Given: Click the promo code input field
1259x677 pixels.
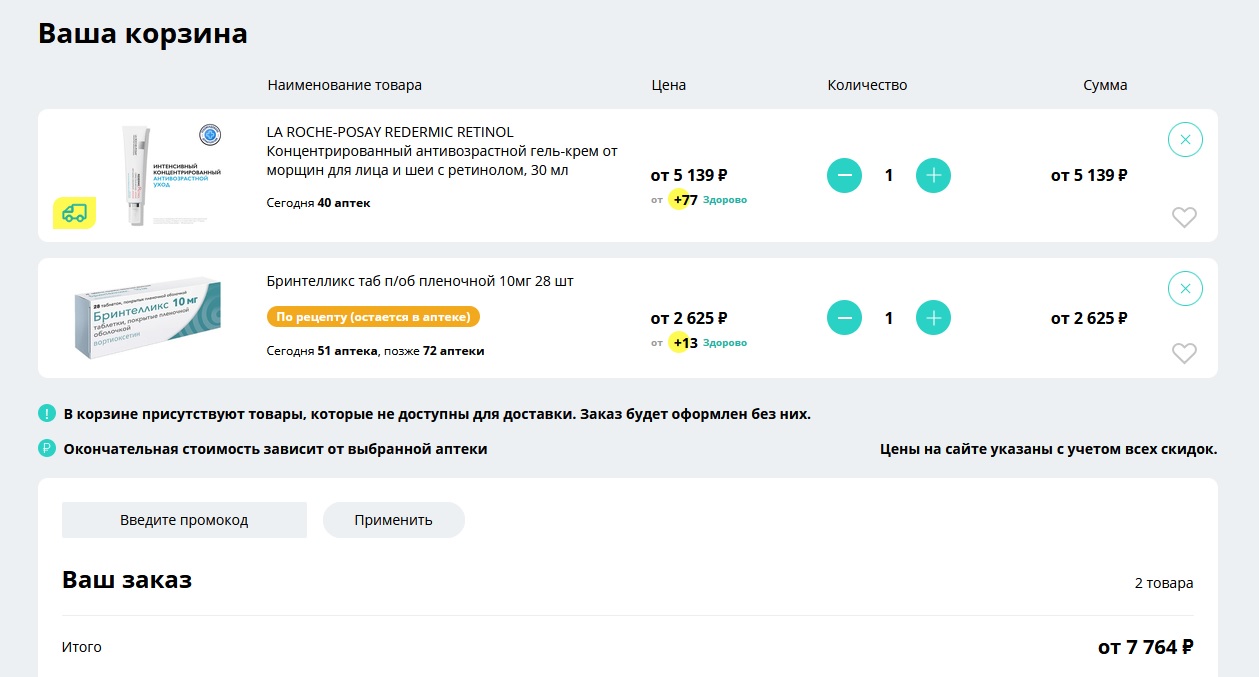Looking at the screenshot, I should pyautogui.click(x=184, y=520).
